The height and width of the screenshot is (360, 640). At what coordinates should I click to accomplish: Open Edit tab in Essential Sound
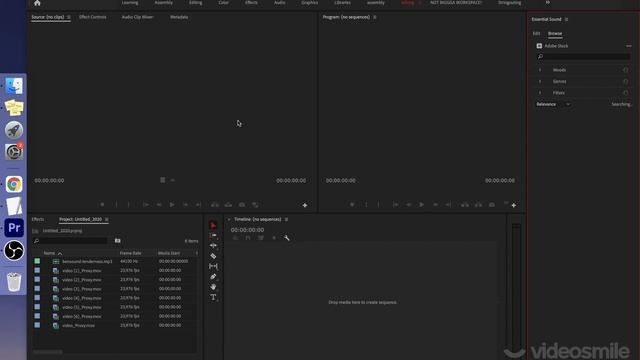click(536, 33)
